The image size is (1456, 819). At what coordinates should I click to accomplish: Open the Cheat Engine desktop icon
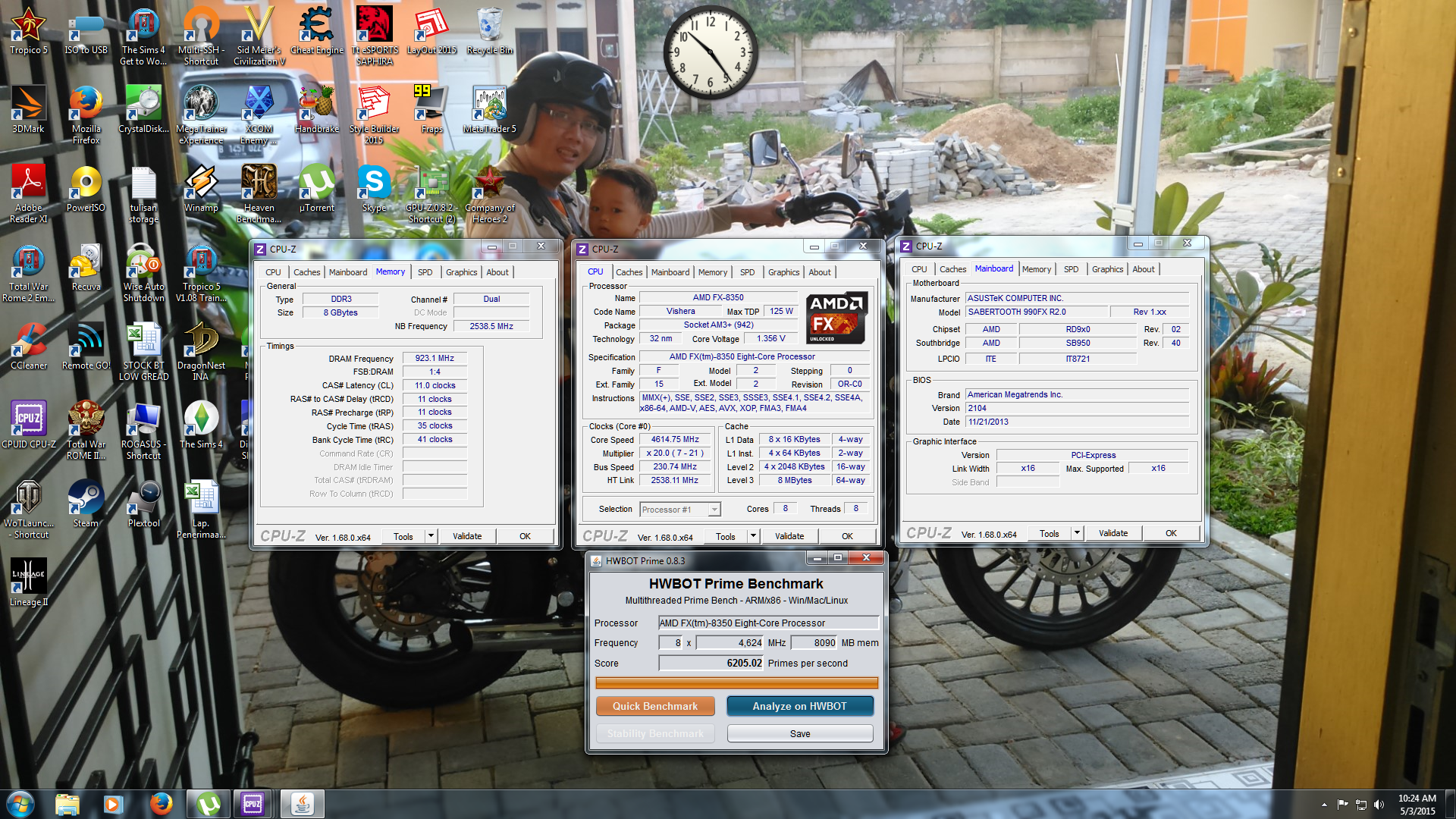[x=317, y=32]
